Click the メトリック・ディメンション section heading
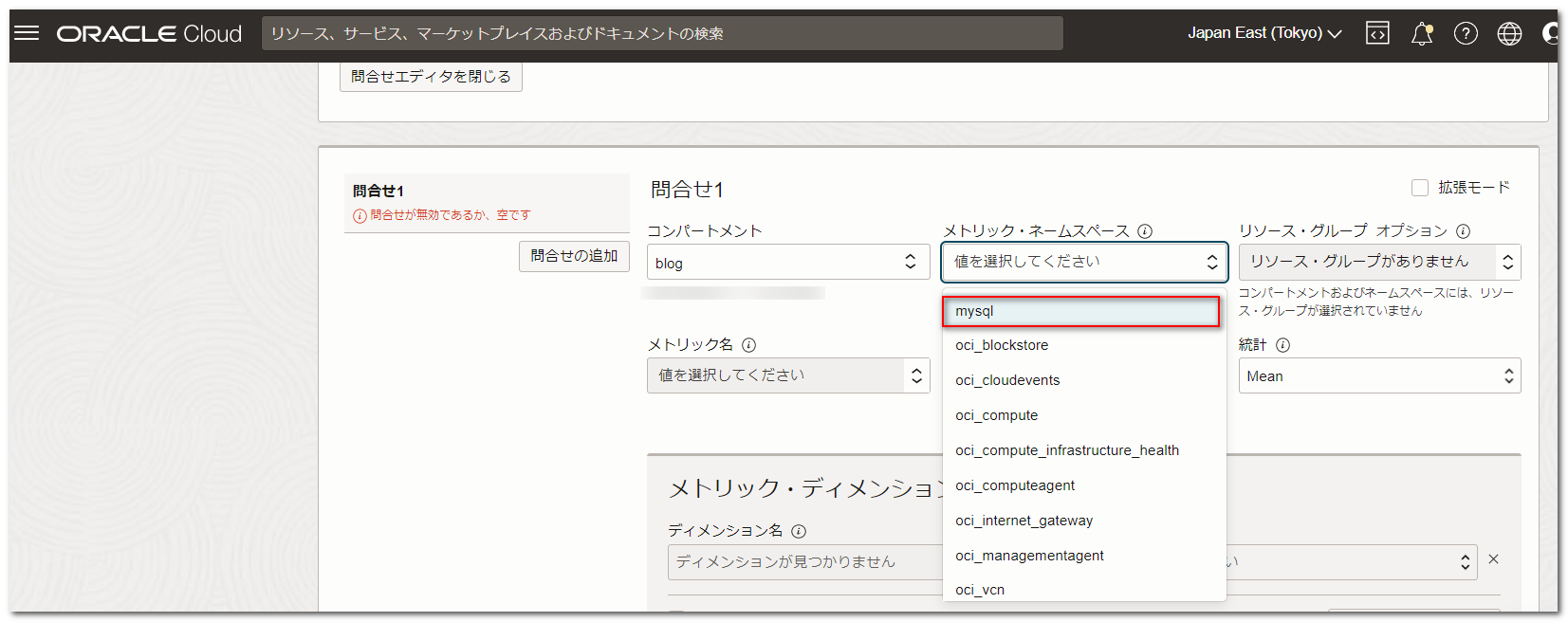This screenshot has width=1568, height=622. click(806, 488)
